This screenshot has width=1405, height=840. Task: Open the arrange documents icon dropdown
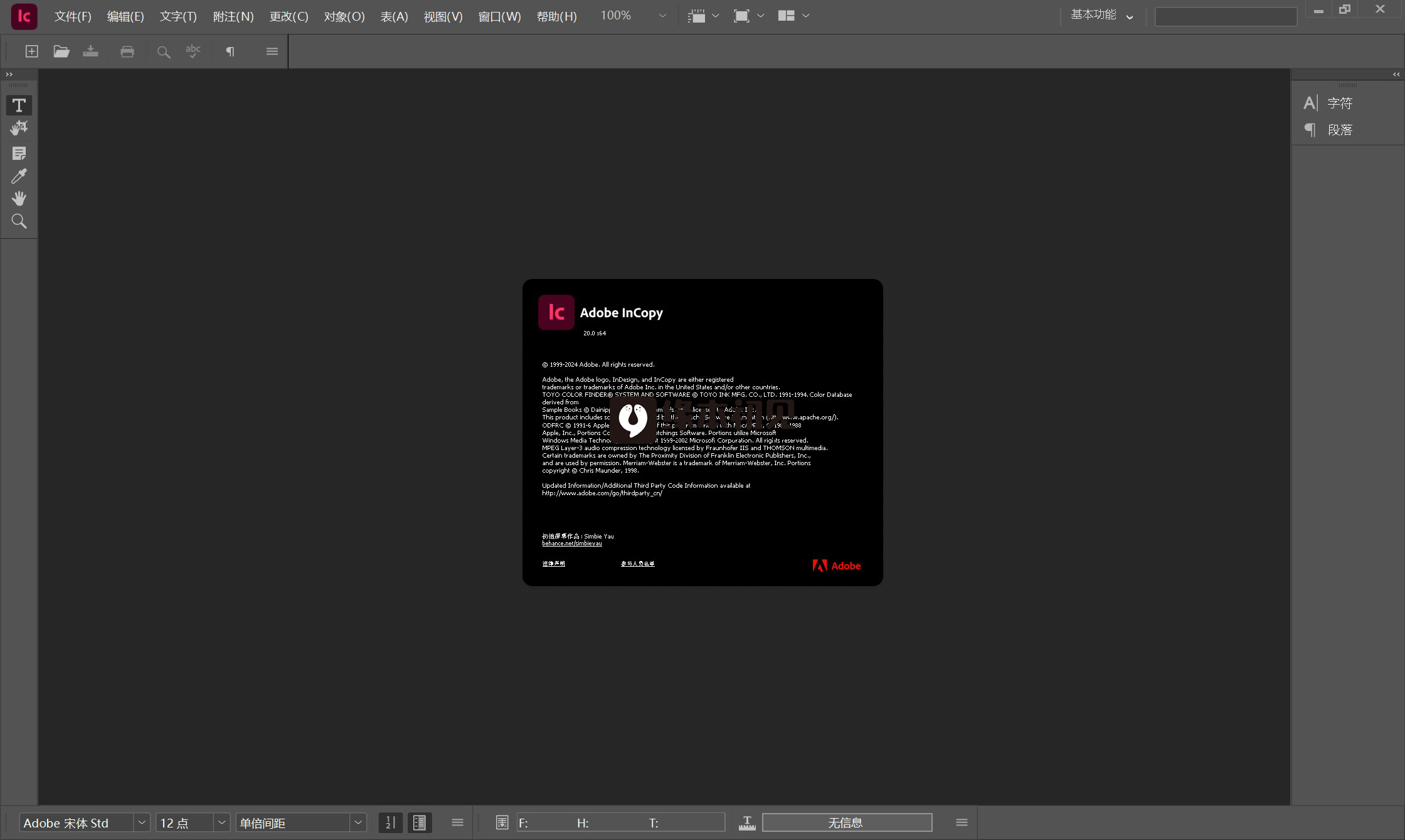[x=793, y=16]
